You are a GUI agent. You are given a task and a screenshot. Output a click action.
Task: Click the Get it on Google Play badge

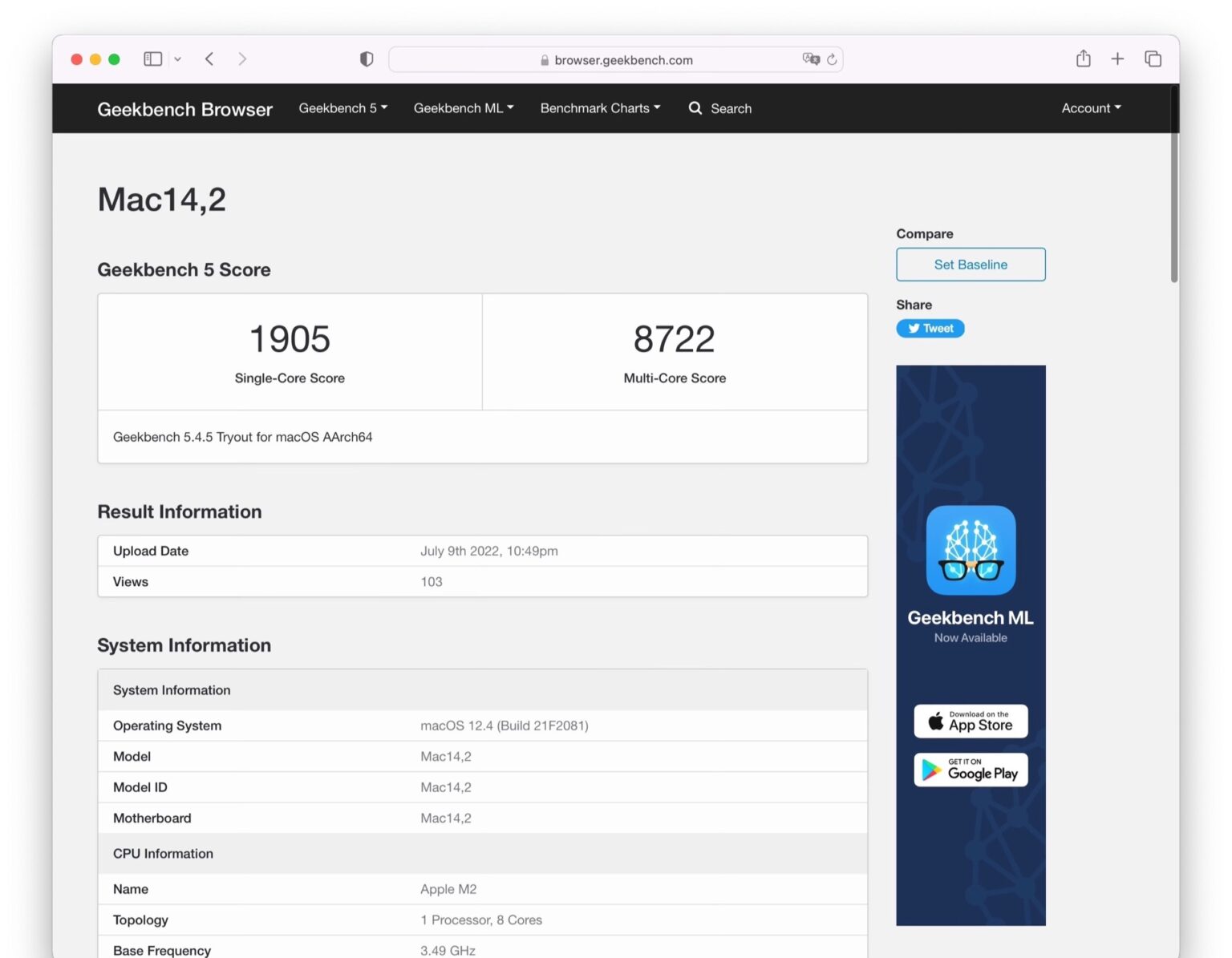pyautogui.click(x=971, y=770)
